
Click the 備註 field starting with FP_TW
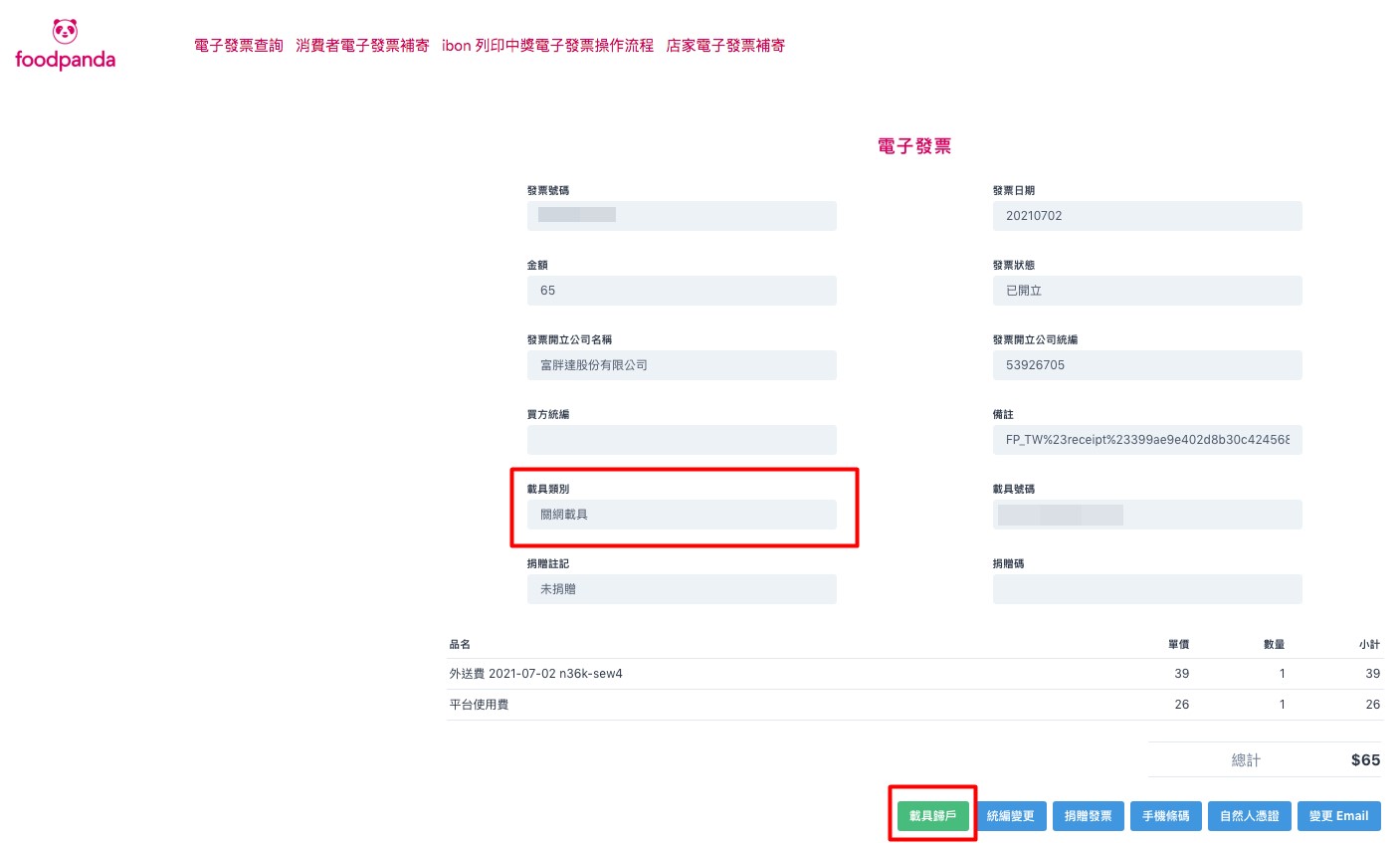[x=1147, y=440]
